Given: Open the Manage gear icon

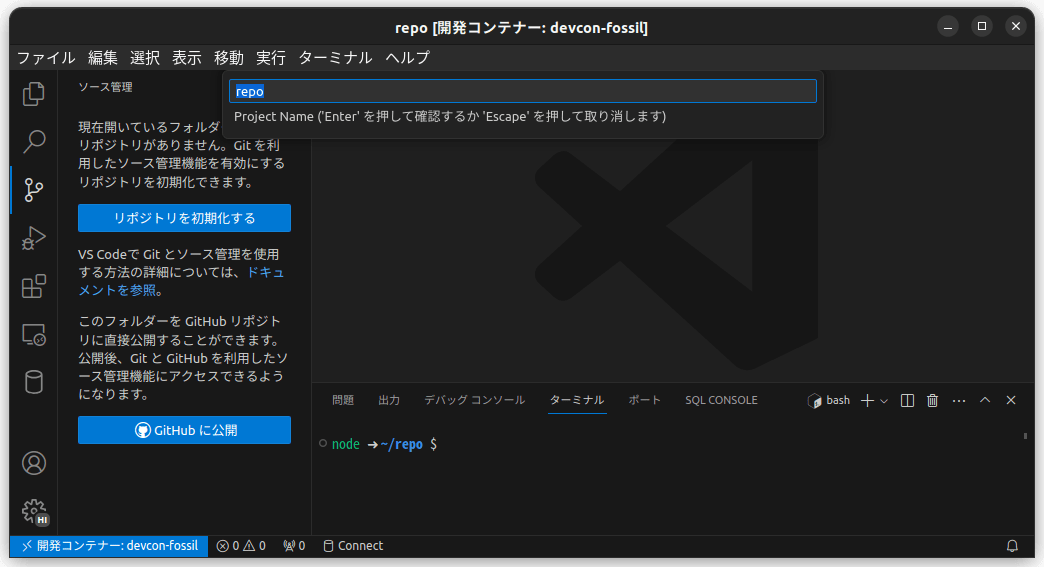Looking at the screenshot, I should (33, 511).
